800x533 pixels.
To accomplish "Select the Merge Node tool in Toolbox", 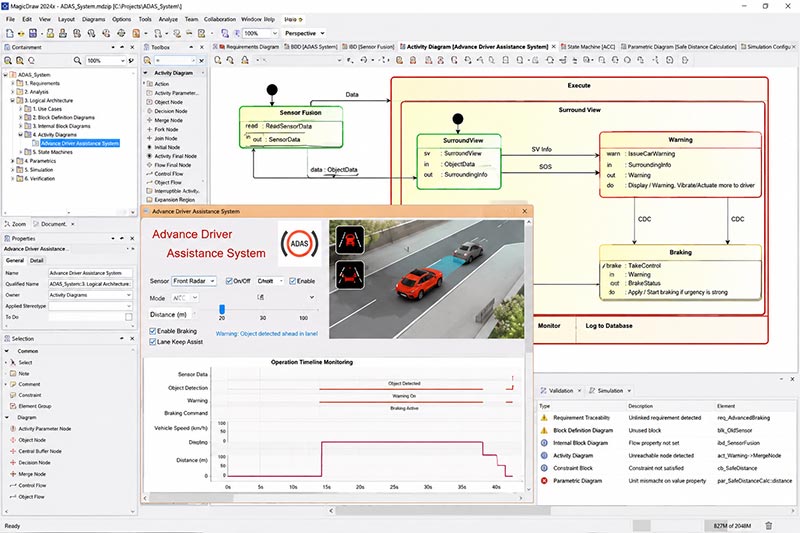I will (x=168, y=120).
